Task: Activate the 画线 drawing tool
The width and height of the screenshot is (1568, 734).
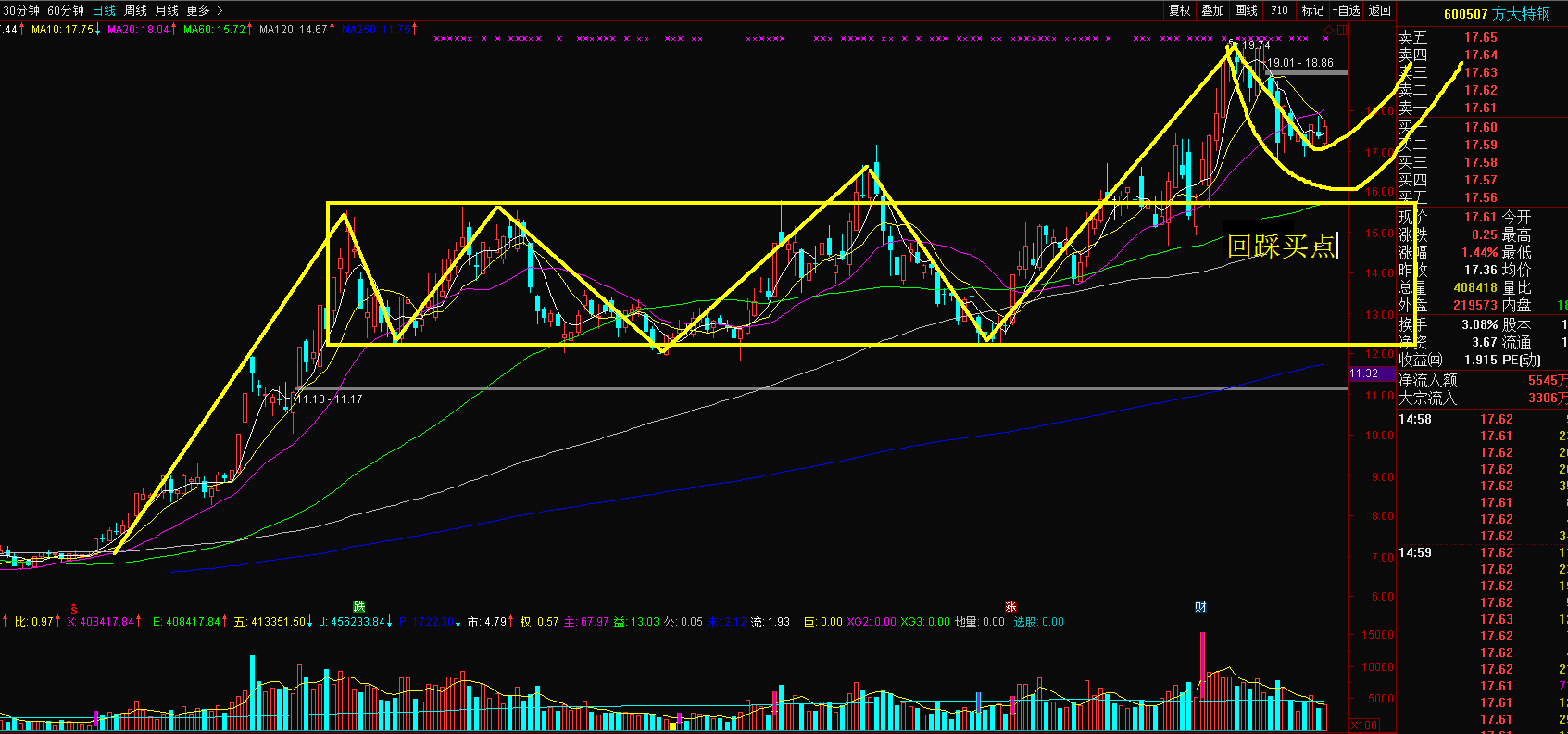Action: click(1246, 10)
